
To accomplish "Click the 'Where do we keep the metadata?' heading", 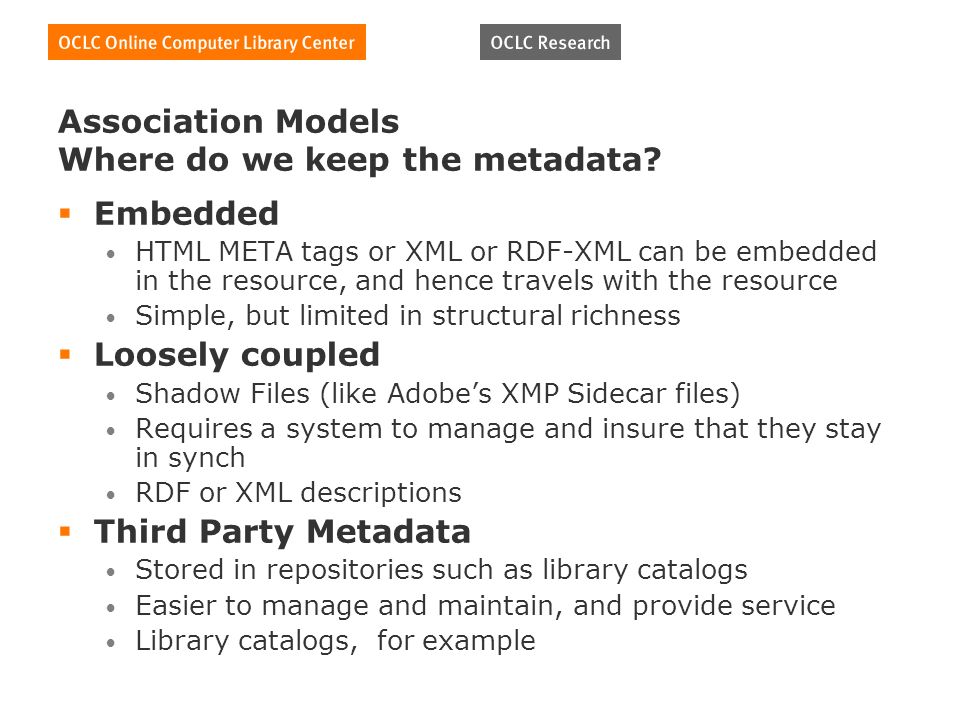I will coord(360,160).
